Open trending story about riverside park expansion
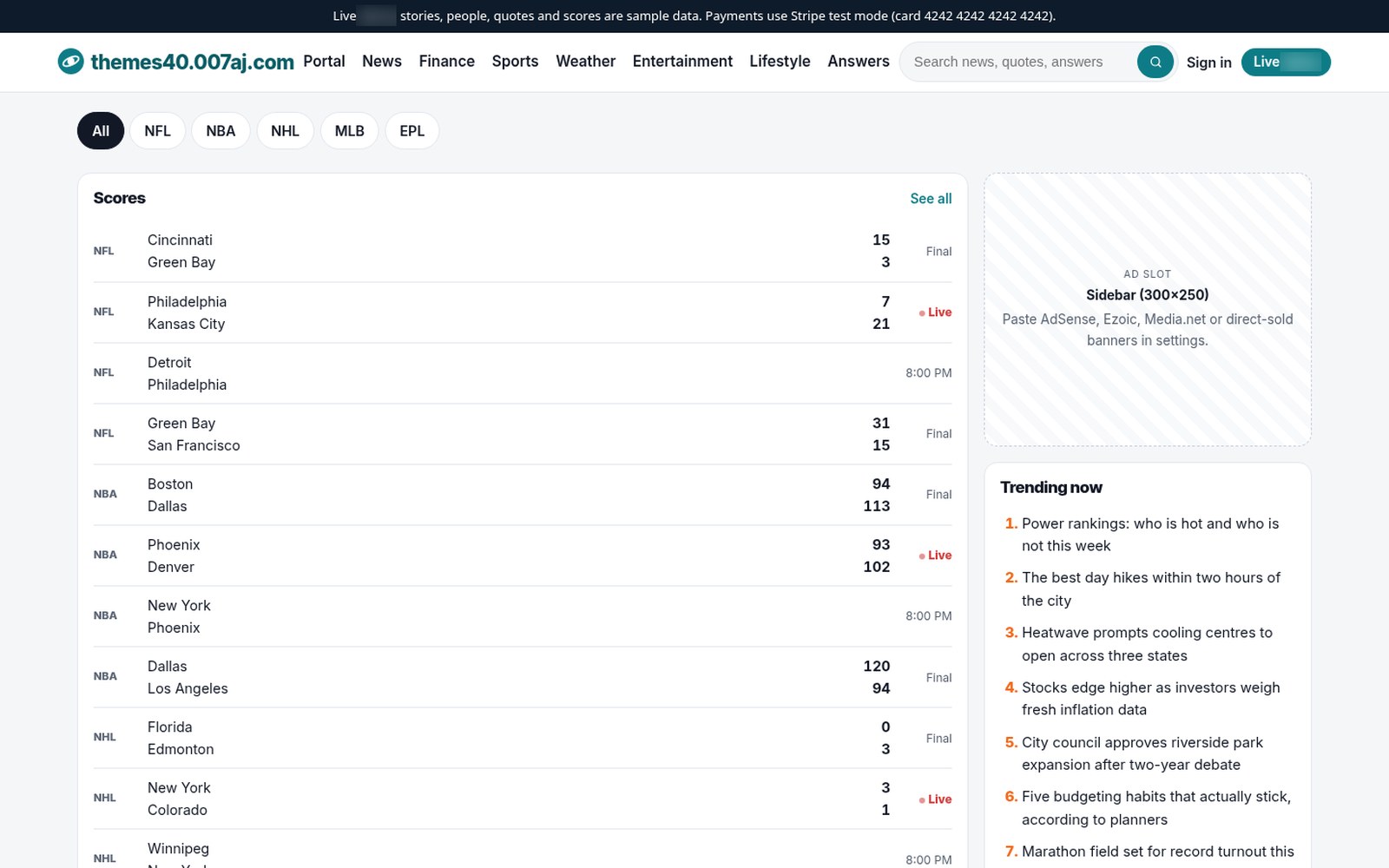The image size is (1389, 868). coord(1142,753)
